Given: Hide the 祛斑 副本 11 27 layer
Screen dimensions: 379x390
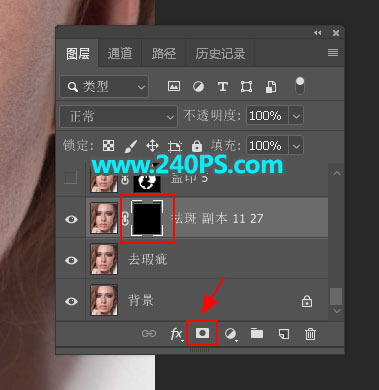Looking at the screenshot, I should coord(71,219).
